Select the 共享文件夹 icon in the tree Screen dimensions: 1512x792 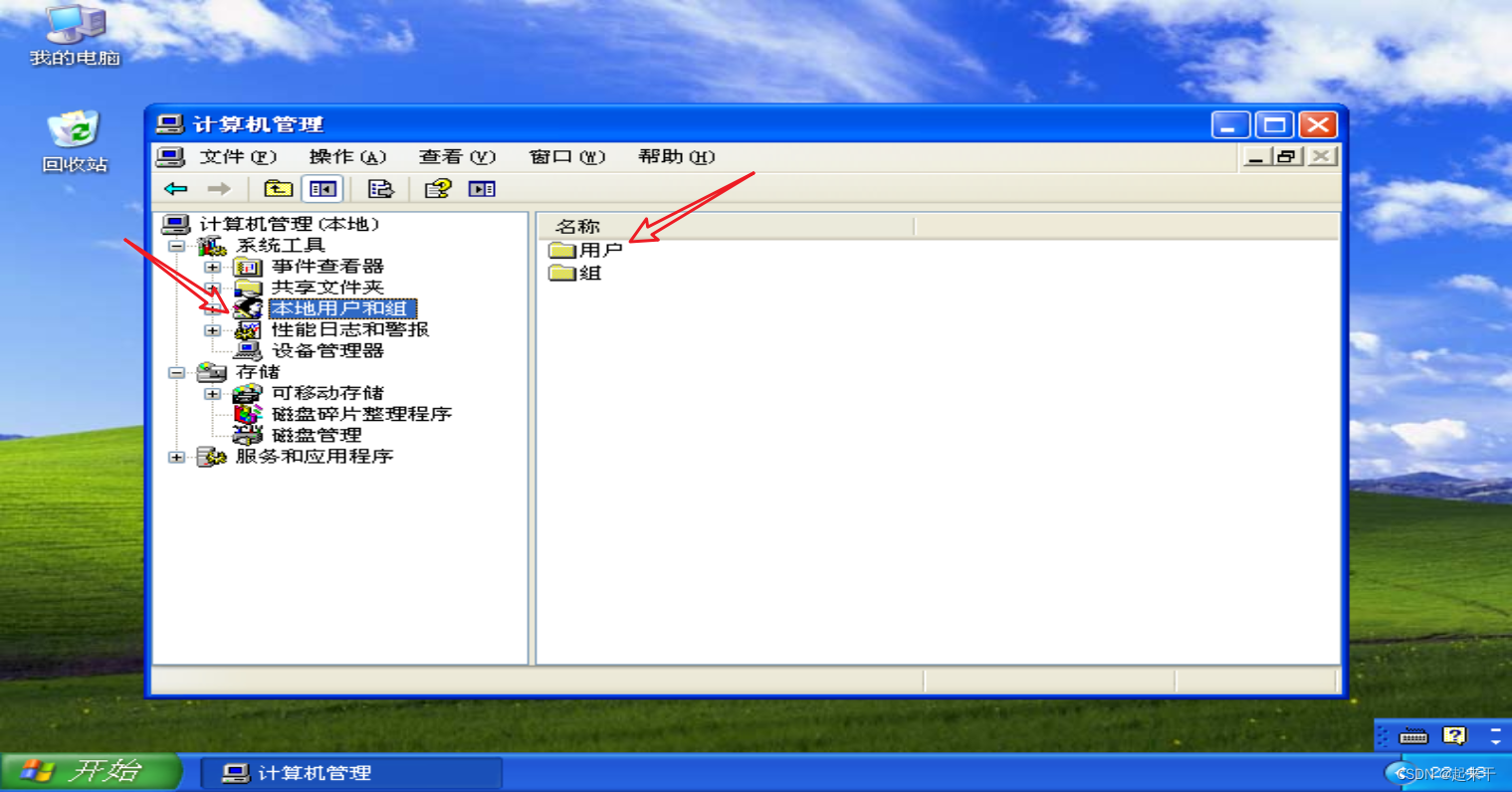(x=248, y=288)
